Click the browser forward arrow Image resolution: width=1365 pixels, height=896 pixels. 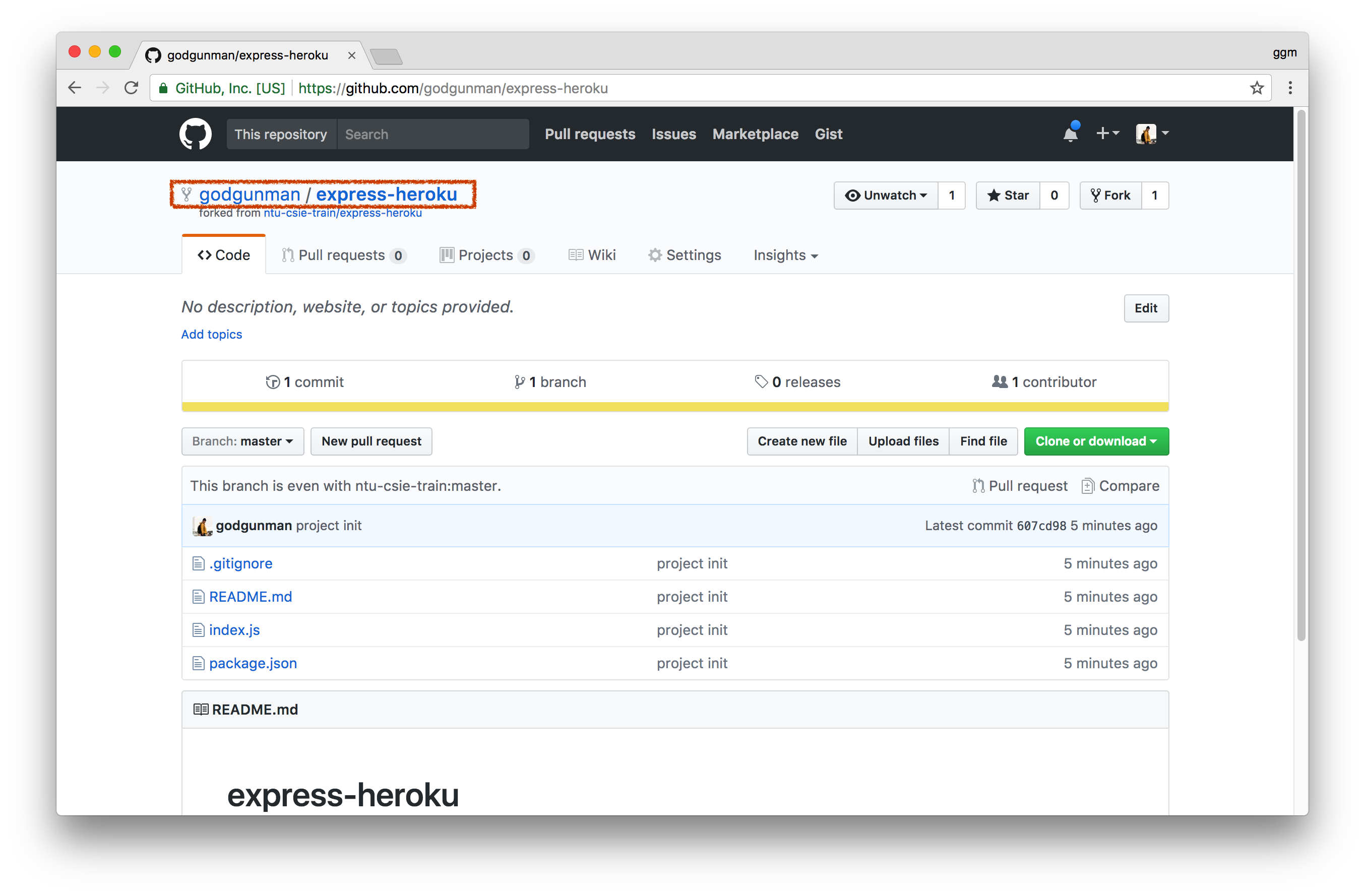pyautogui.click(x=103, y=88)
